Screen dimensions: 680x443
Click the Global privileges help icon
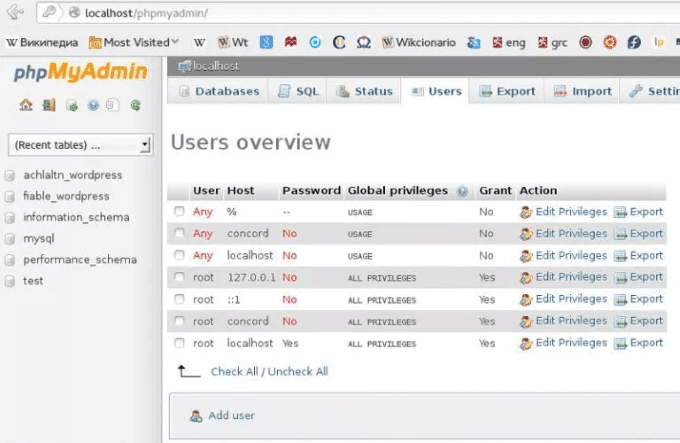point(462,191)
